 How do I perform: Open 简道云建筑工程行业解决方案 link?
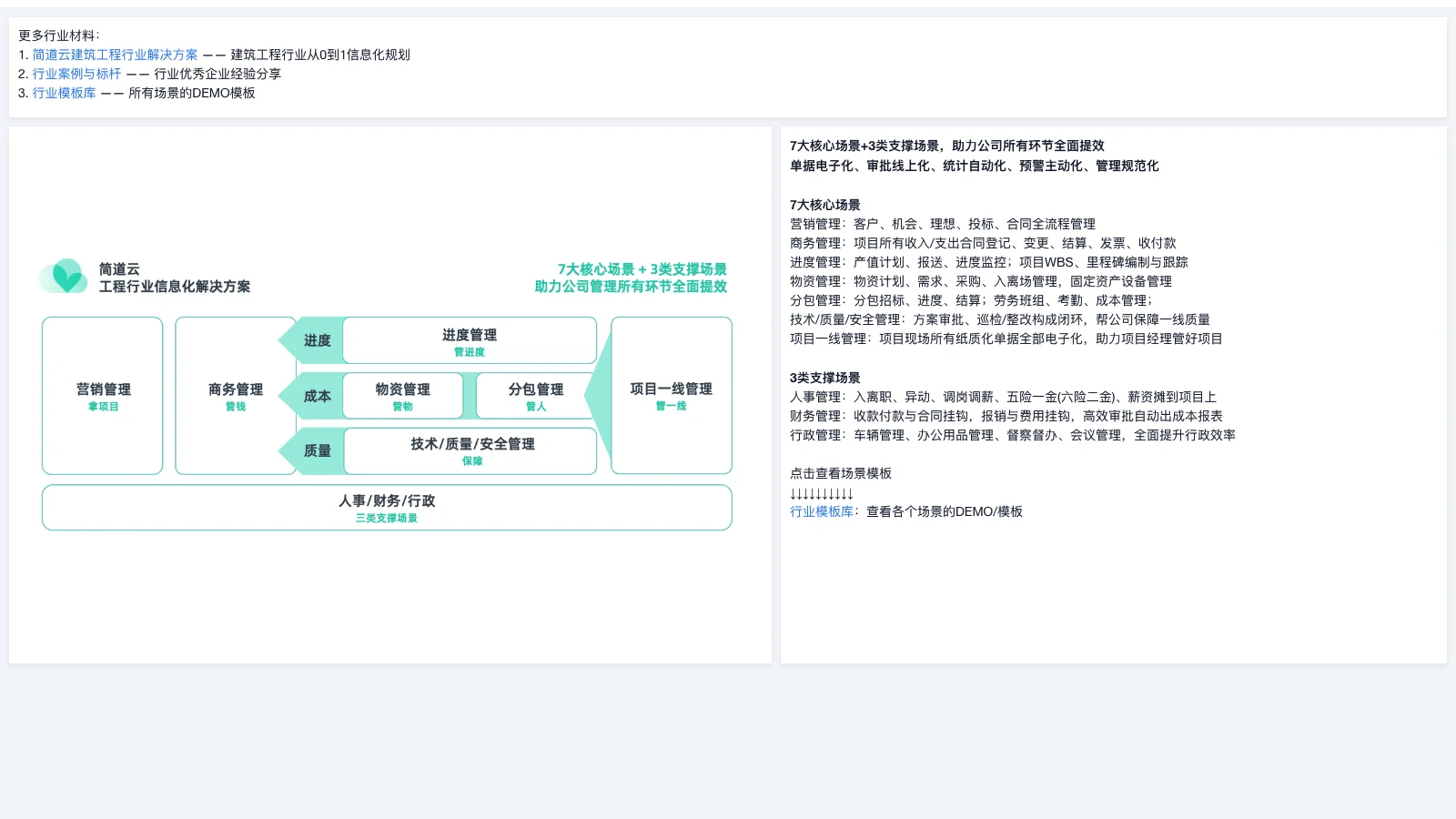click(x=115, y=55)
